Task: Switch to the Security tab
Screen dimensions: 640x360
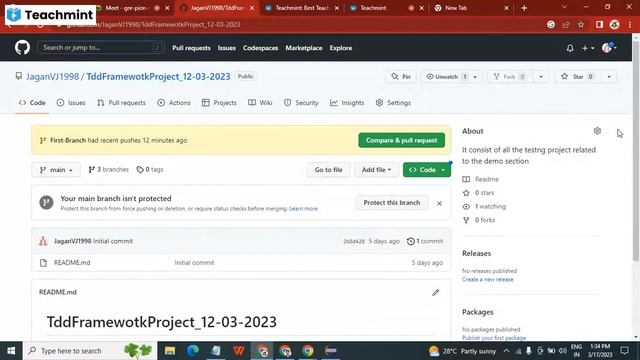Action: point(301,103)
